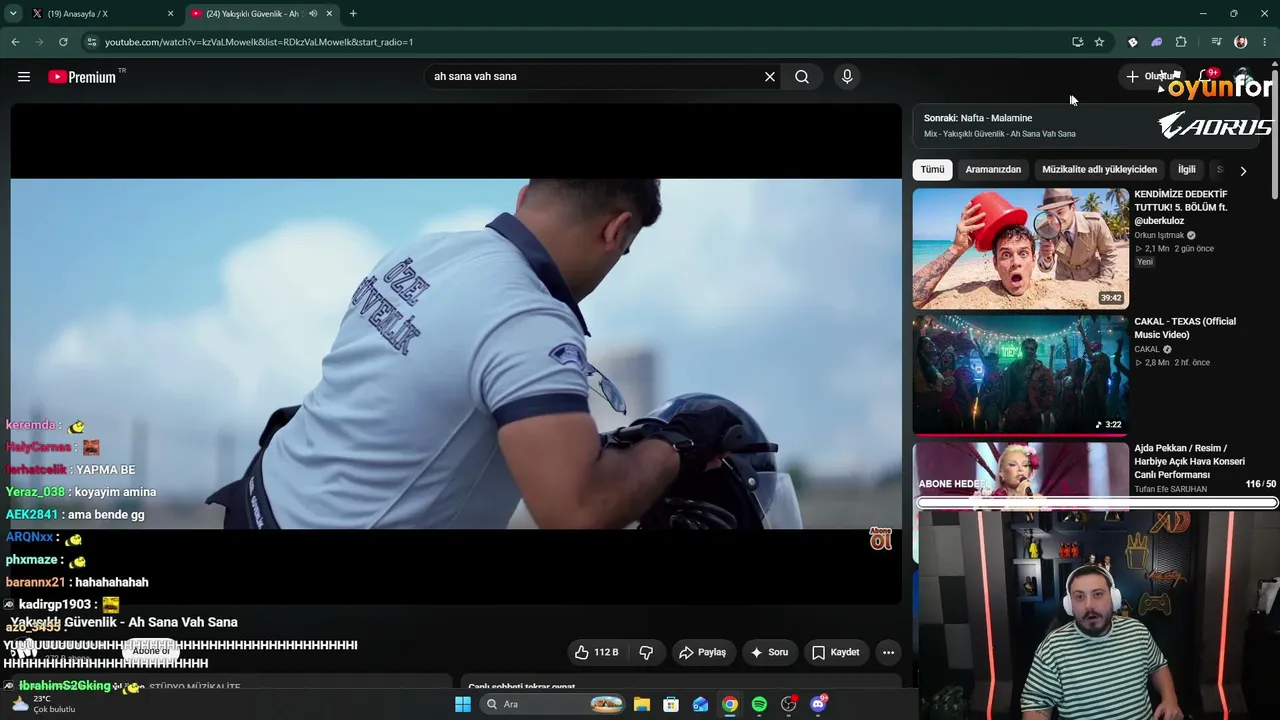This screenshot has height=720, width=1280.
Task: Open KENDİMİZE DEDEKTİF TUTTUK video title
Action: [x=1181, y=207]
